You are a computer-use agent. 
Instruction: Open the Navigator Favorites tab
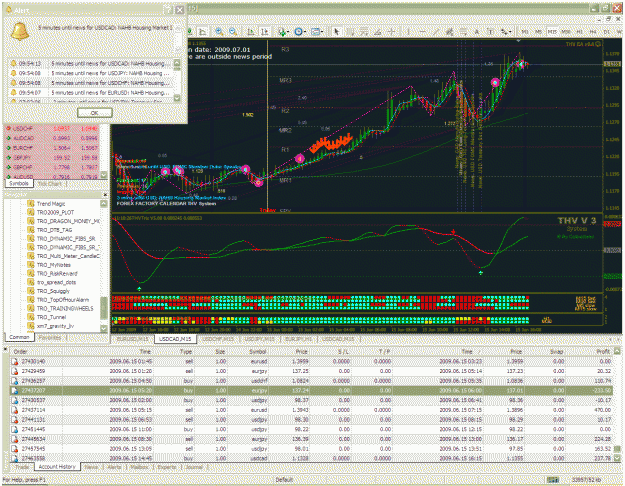click(x=50, y=337)
